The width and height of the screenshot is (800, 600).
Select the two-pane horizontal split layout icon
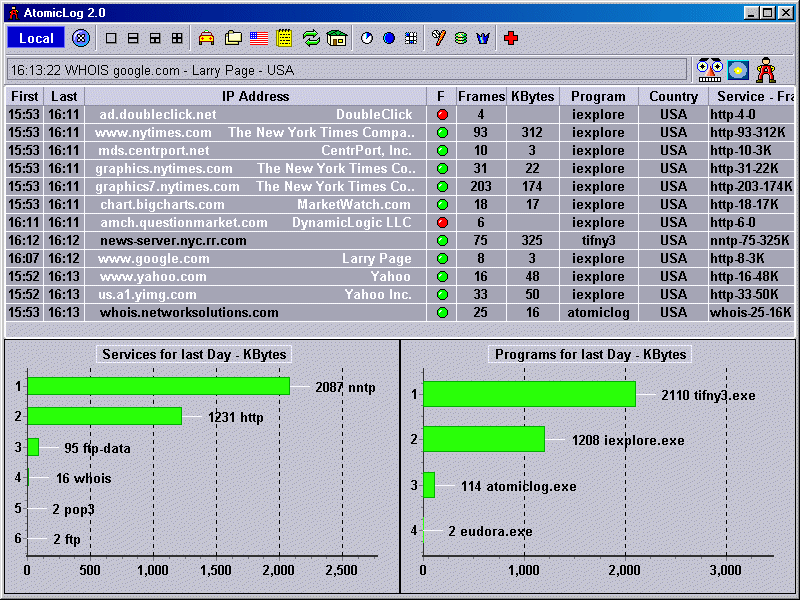133,38
